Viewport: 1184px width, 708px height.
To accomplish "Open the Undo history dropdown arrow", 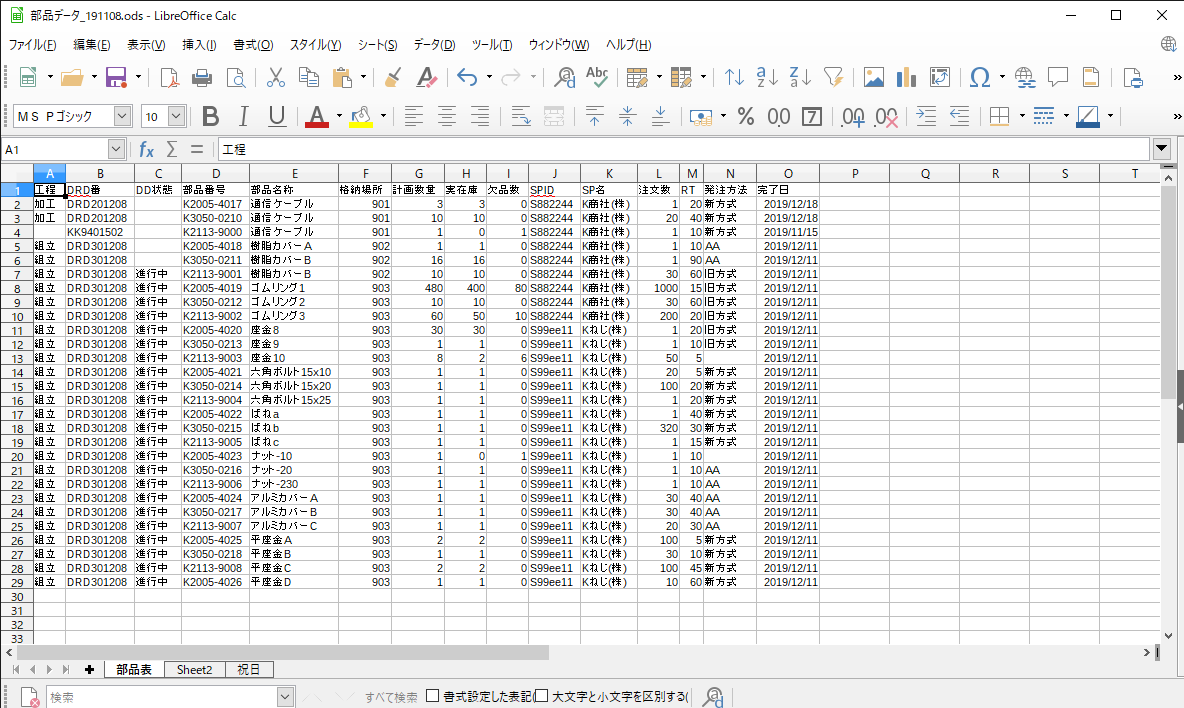I will pos(489,77).
